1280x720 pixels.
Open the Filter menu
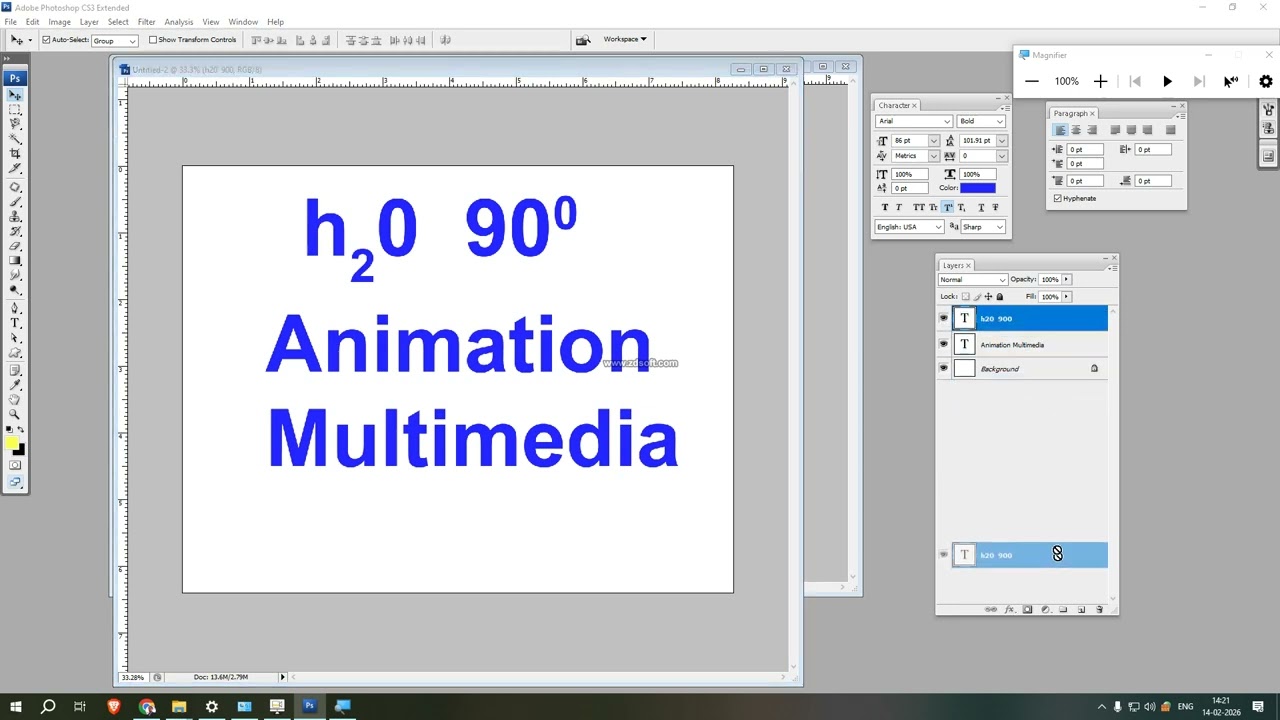146,22
